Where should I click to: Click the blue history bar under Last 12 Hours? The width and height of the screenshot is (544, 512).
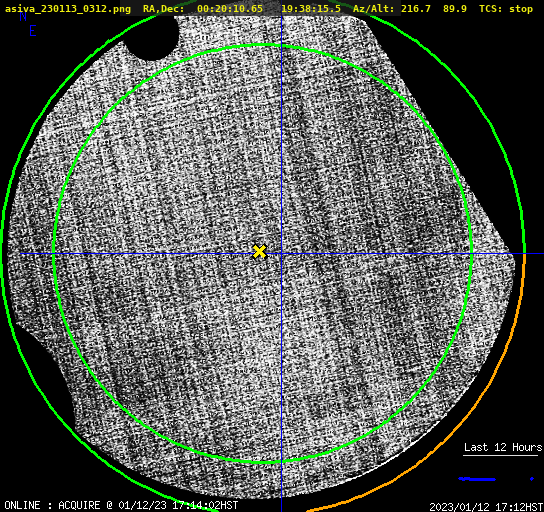coord(477,479)
